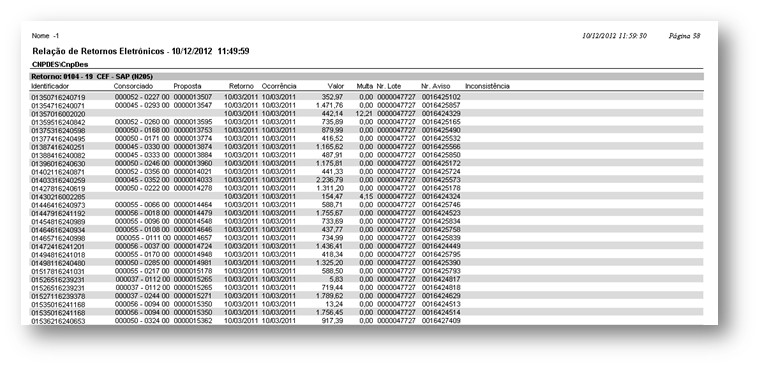Click the valor 1.756,45
This screenshot has width=760, height=367.
coord(330,313)
